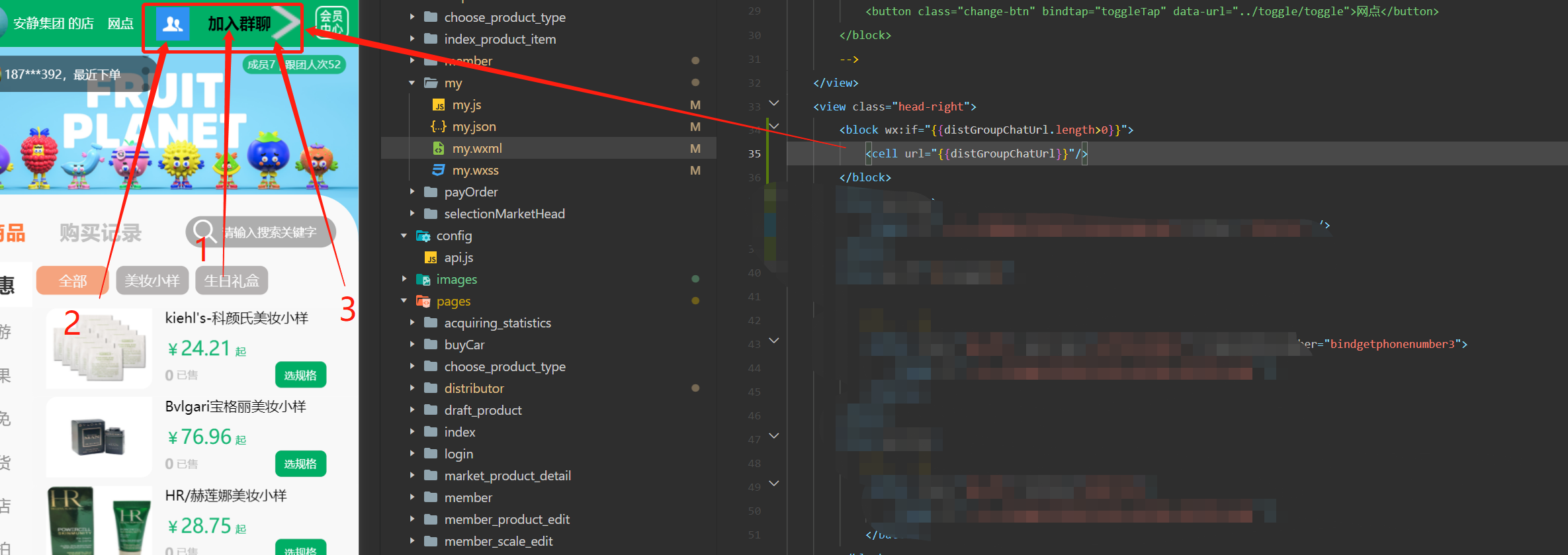Click the images folder icon
The width and height of the screenshot is (1568, 555).
423,279
